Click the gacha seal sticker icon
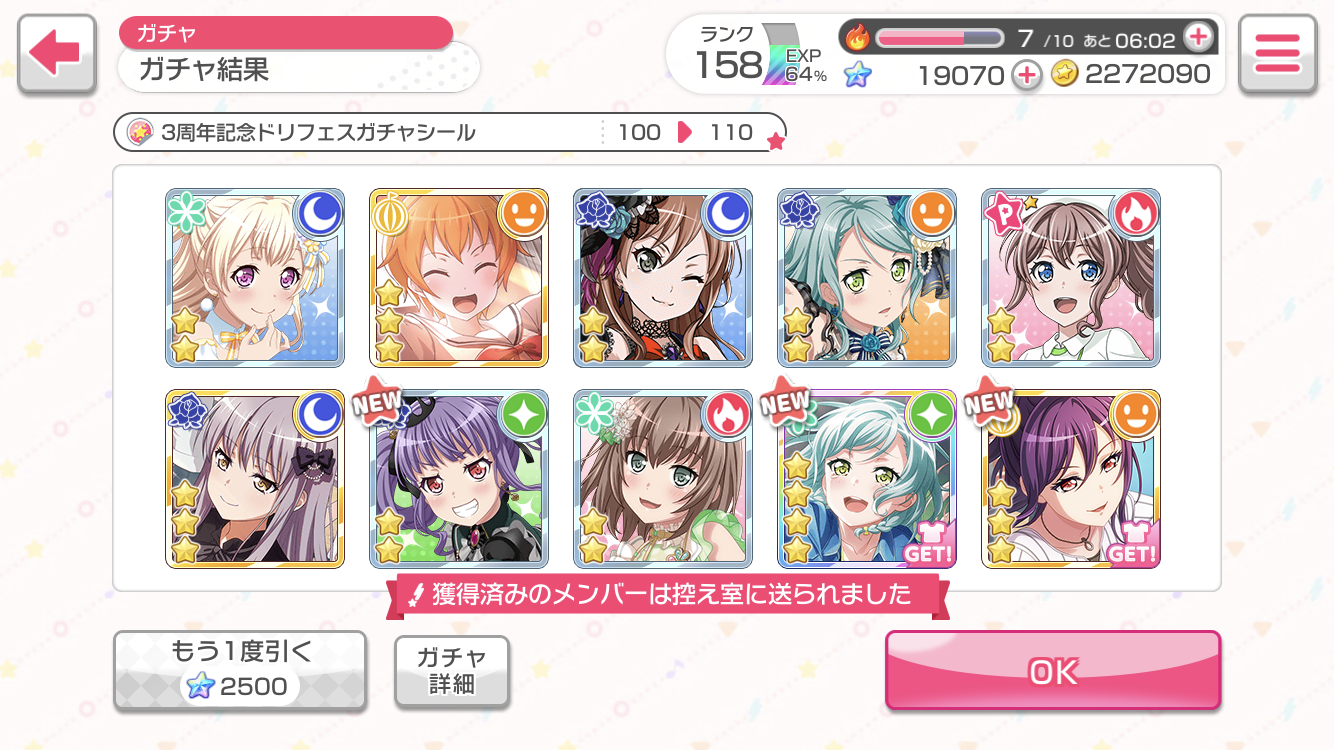The width and height of the screenshot is (1334, 750). [x=140, y=132]
